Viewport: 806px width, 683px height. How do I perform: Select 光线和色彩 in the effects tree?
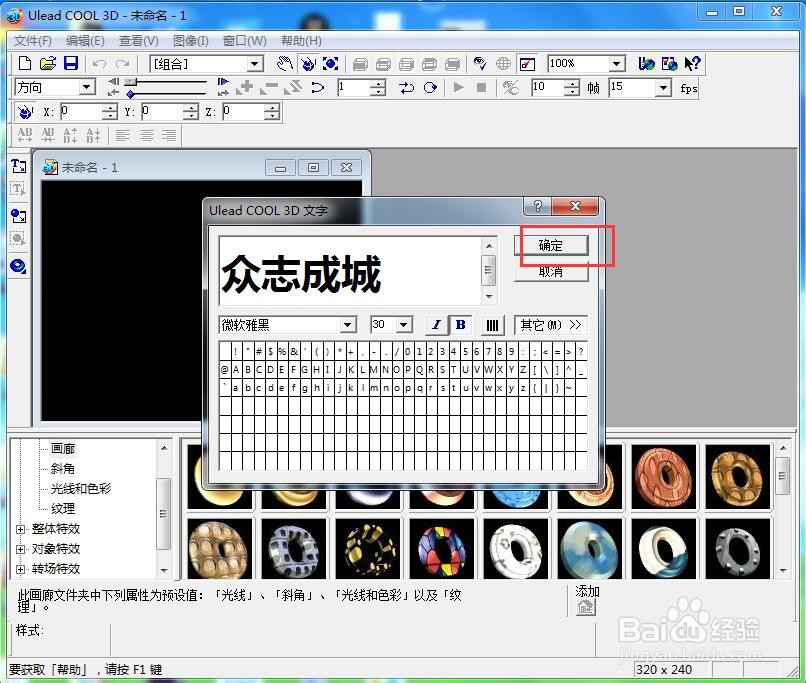pos(81,488)
